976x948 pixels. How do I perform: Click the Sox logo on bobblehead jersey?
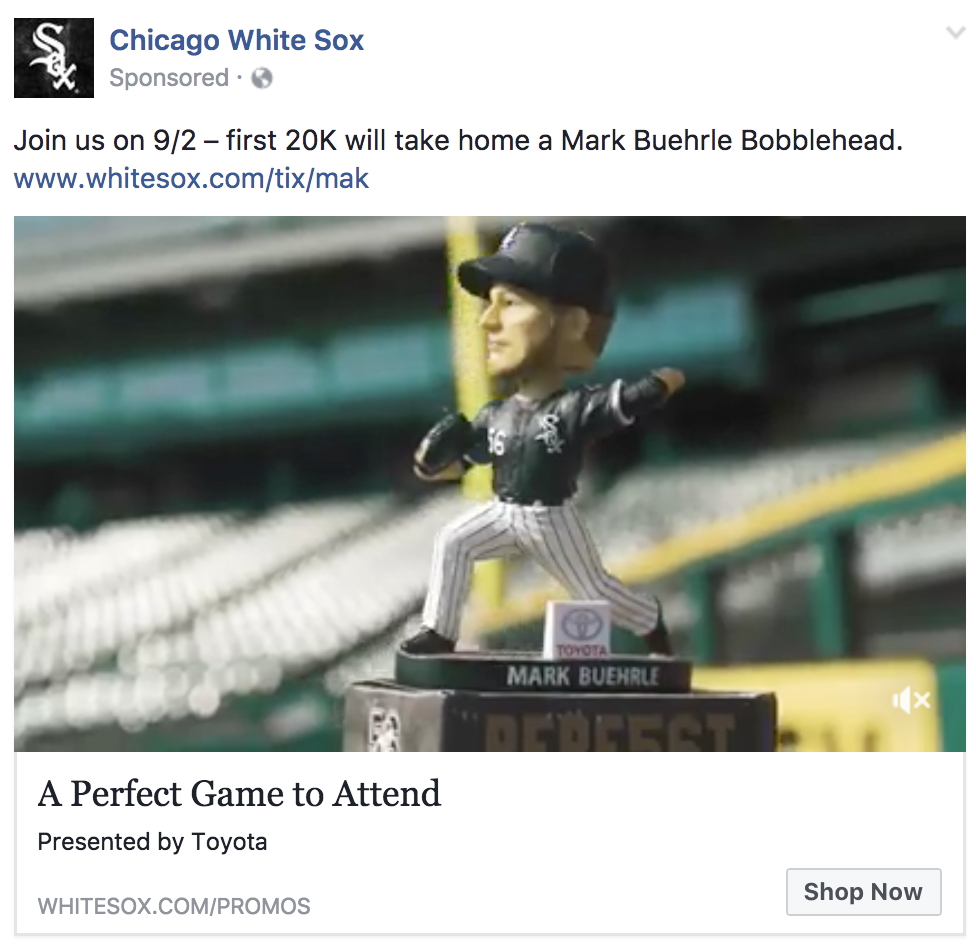pos(551,433)
